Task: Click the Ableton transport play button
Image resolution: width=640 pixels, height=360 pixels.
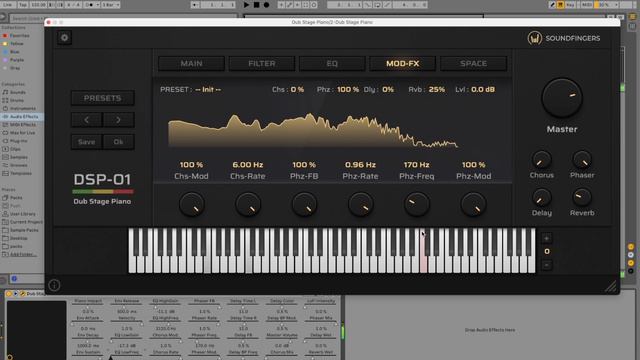Action: point(246,5)
